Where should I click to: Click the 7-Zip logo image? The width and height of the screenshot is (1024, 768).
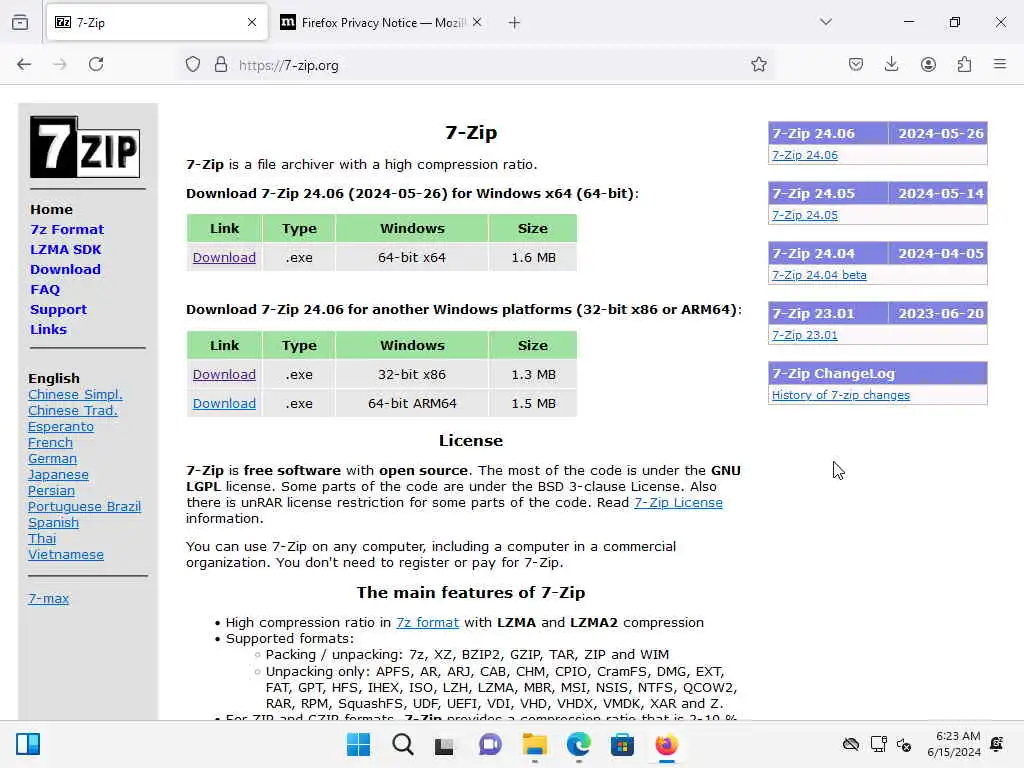pos(85,147)
